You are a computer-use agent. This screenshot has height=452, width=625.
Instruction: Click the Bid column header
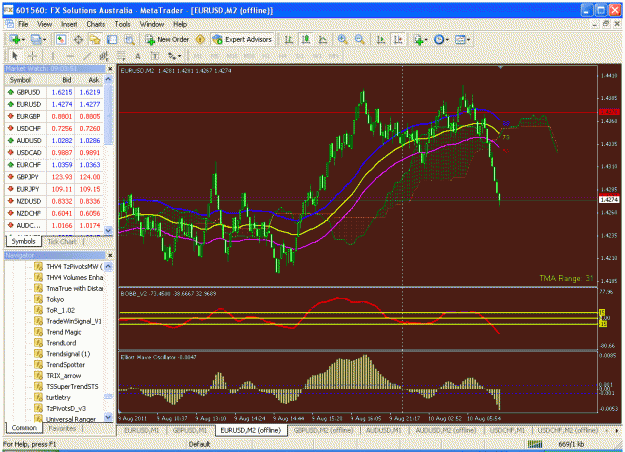click(x=61, y=80)
